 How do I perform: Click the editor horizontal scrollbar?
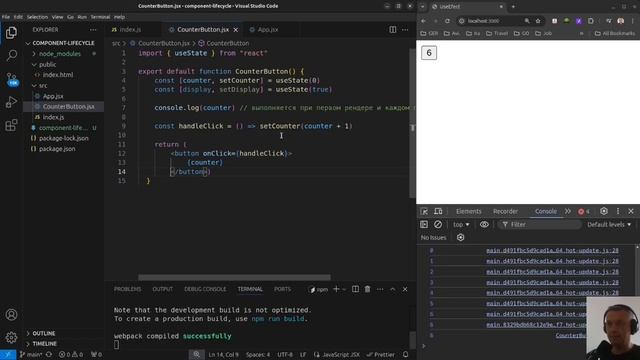(234, 277)
